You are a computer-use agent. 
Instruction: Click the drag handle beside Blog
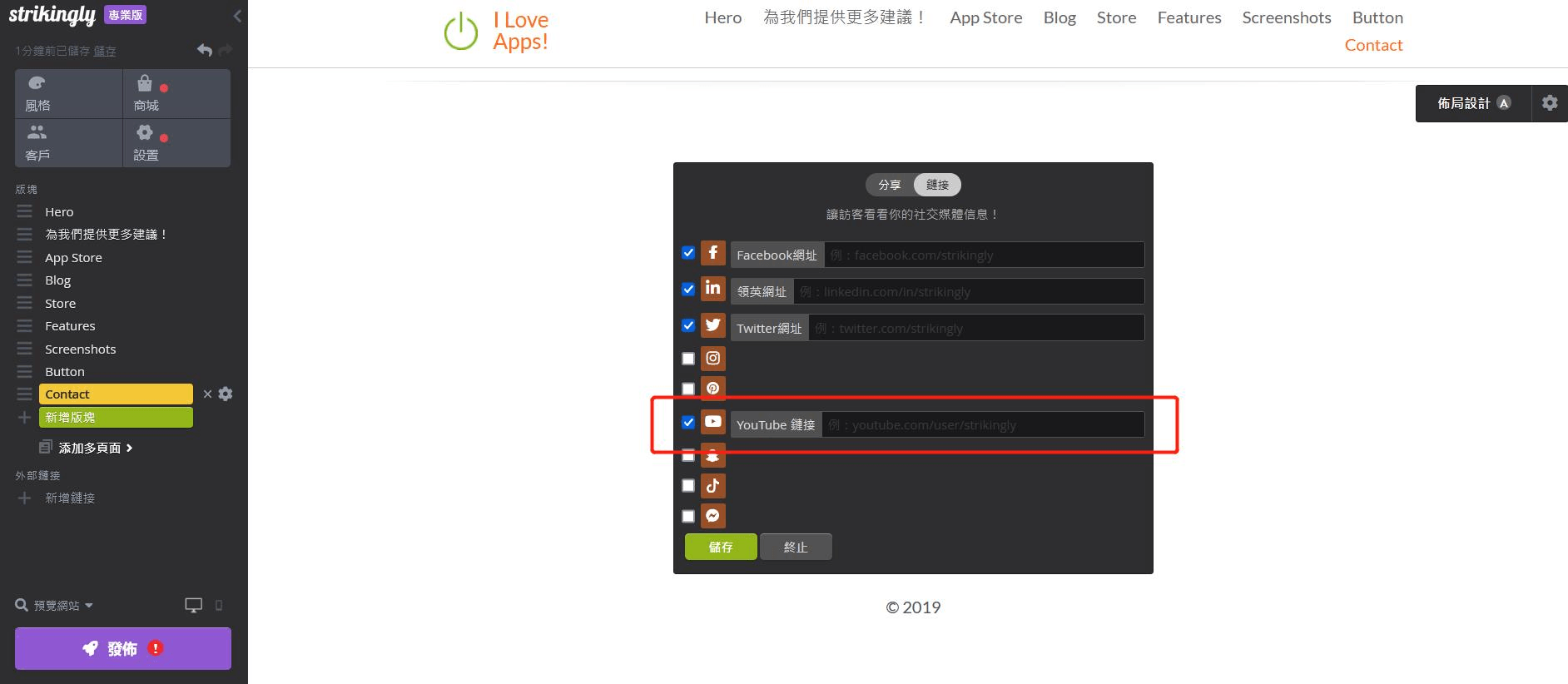(x=25, y=280)
